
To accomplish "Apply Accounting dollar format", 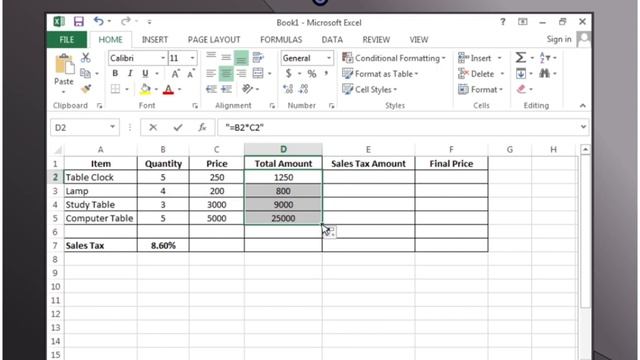I will [x=289, y=73].
